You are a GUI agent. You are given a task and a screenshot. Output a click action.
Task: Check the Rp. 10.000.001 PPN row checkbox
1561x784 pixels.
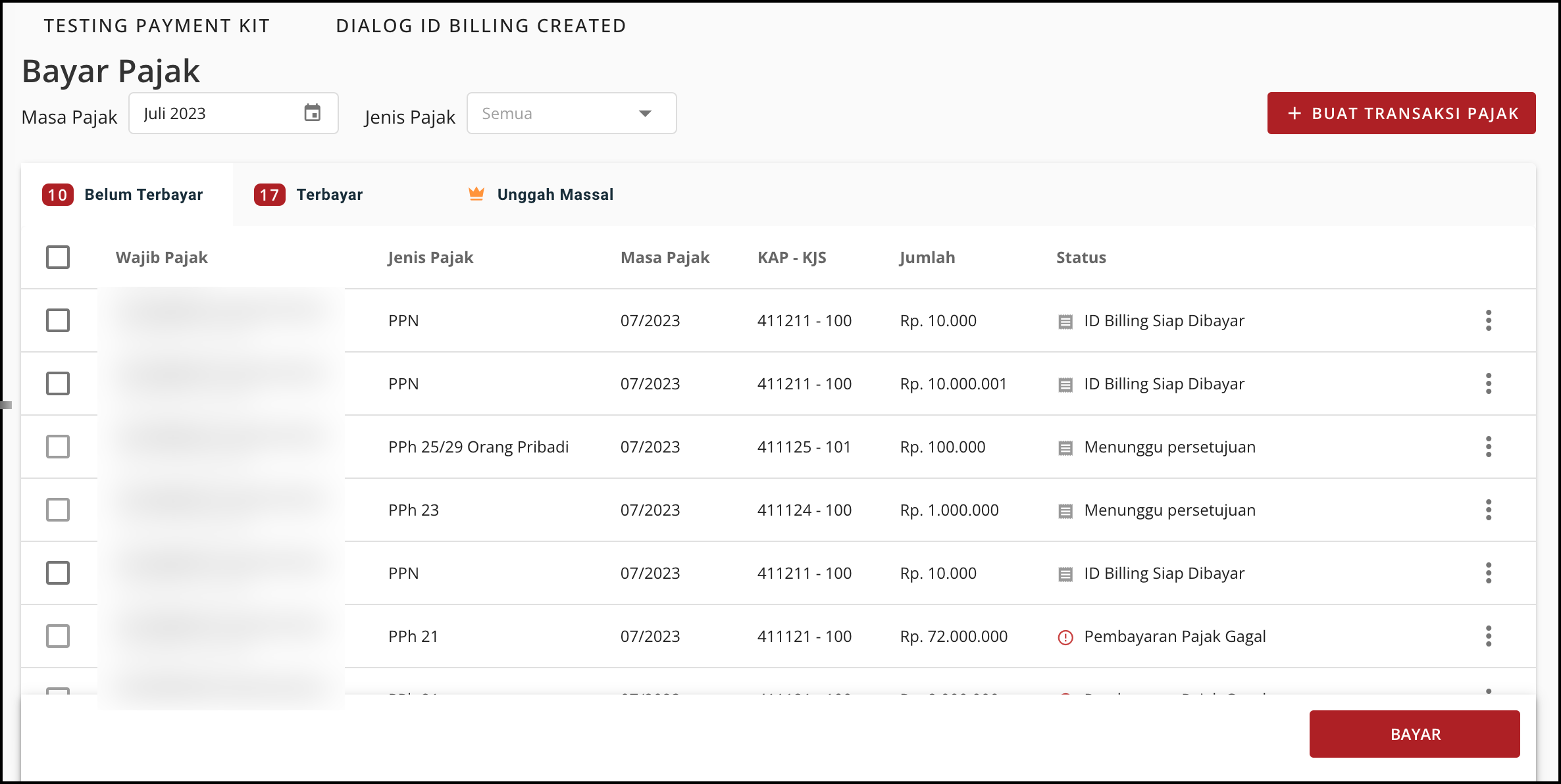[58, 383]
